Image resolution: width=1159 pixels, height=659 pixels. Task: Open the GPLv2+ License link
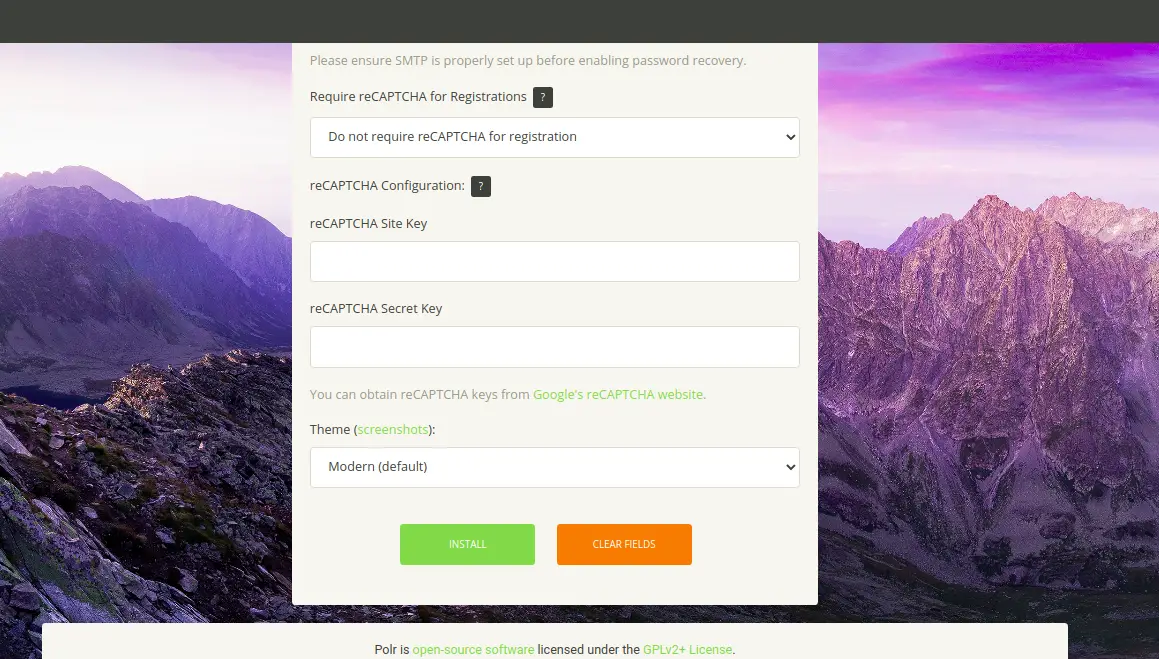click(687, 649)
